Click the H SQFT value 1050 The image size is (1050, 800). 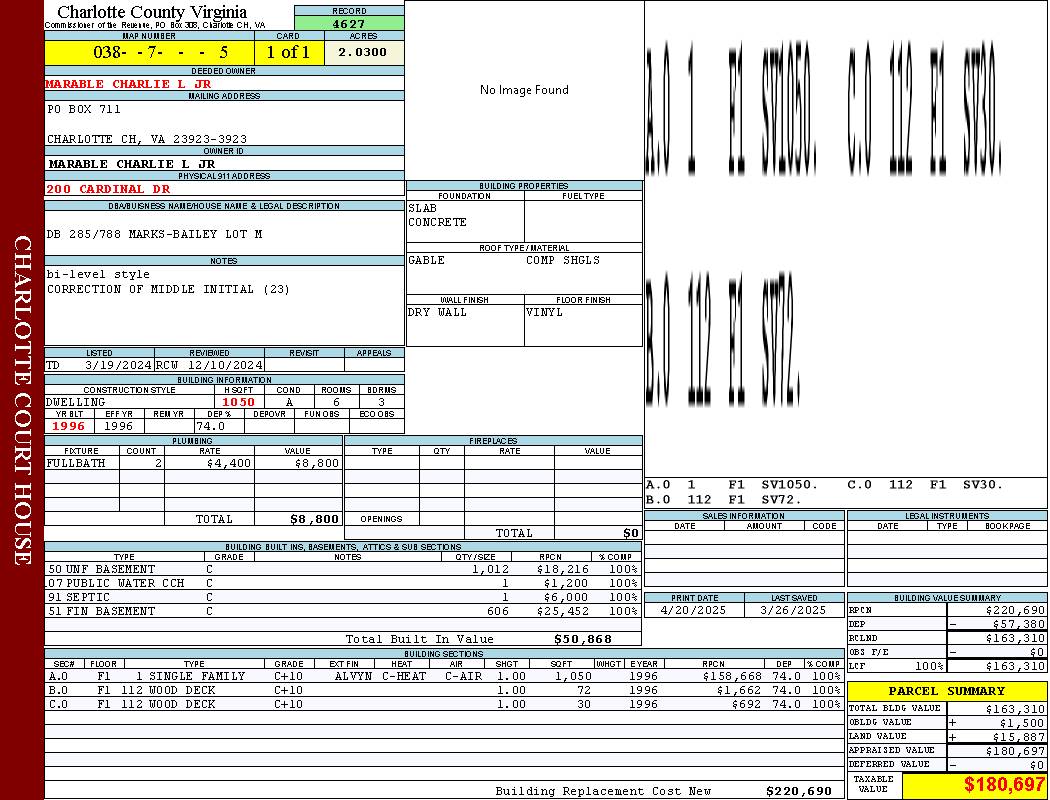(x=238, y=402)
